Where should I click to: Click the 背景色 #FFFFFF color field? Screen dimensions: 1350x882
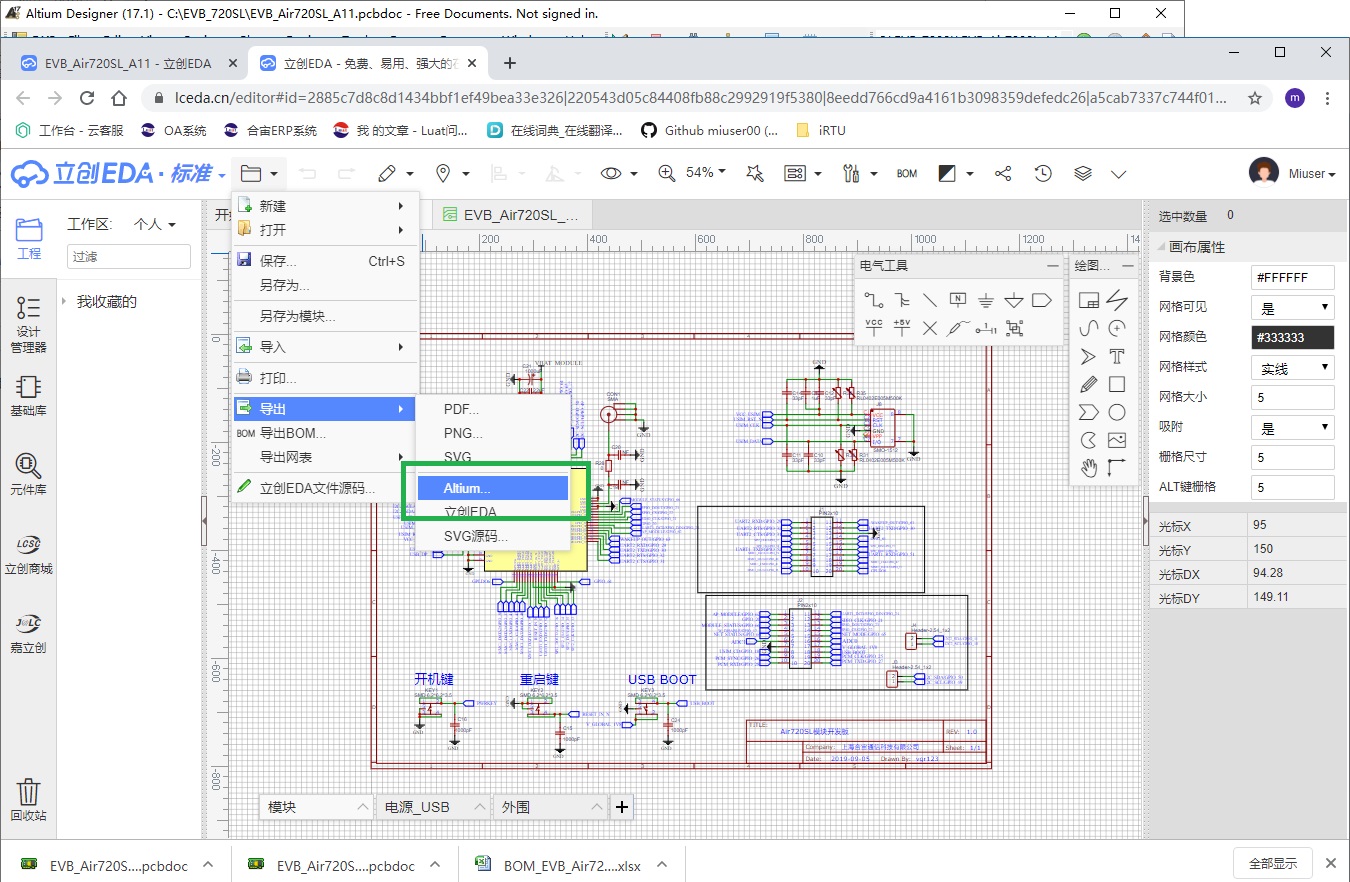1293,277
